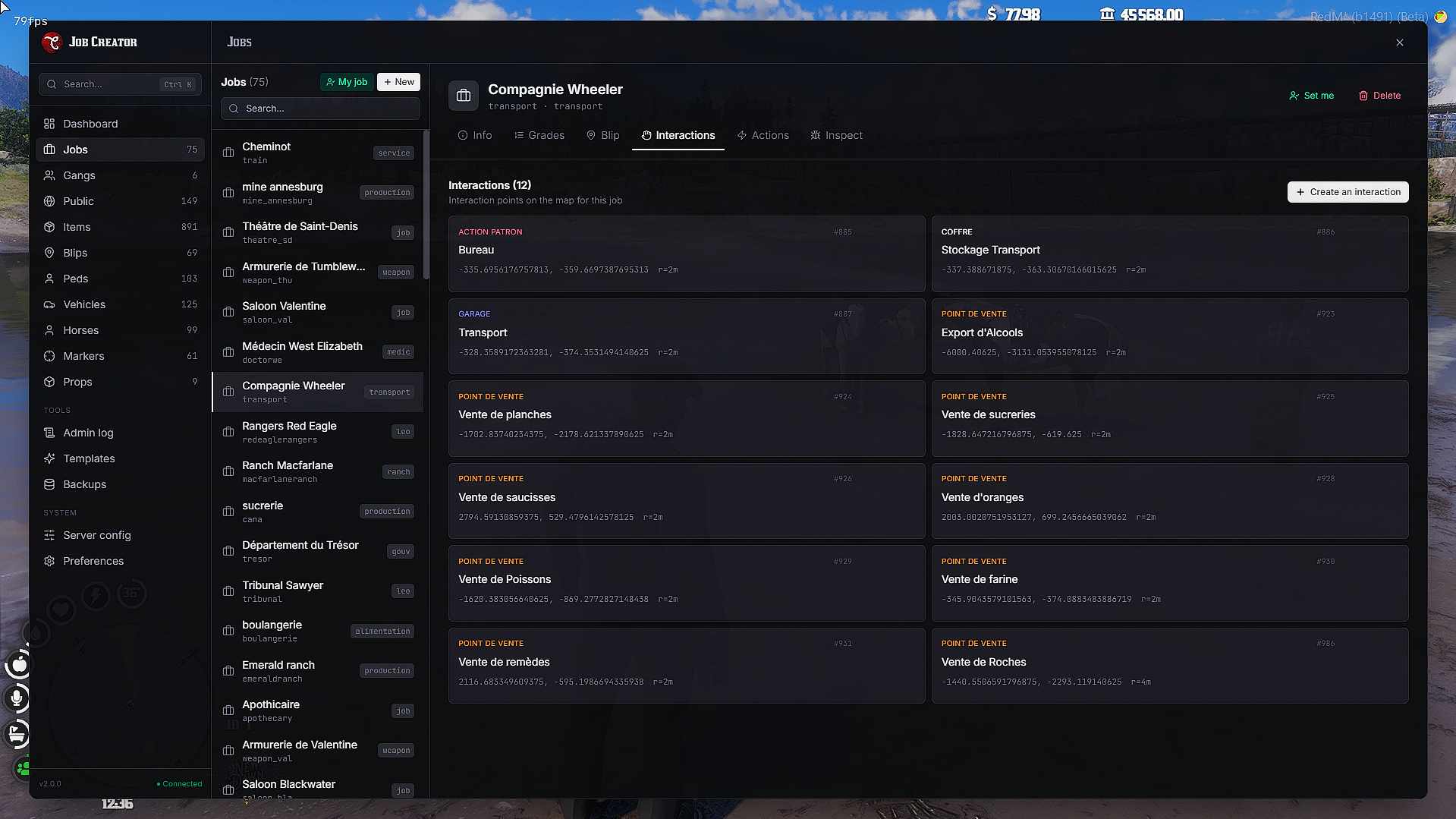The width and height of the screenshot is (1456, 819).
Task: Click the Job Creator logo icon
Action: coord(52,43)
